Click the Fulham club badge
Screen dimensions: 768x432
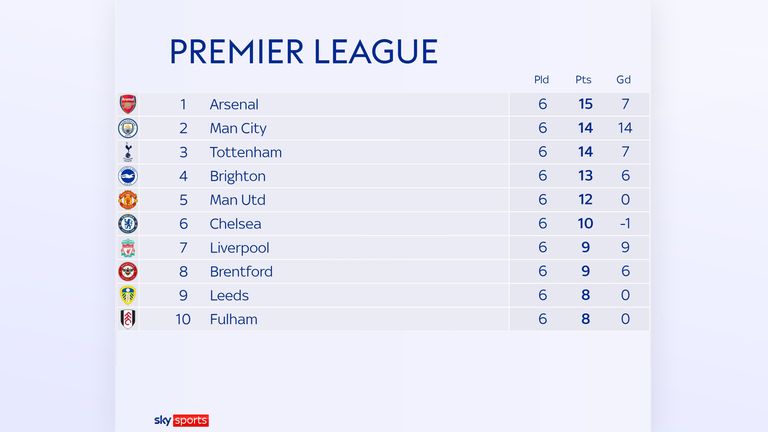(x=128, y=319)
